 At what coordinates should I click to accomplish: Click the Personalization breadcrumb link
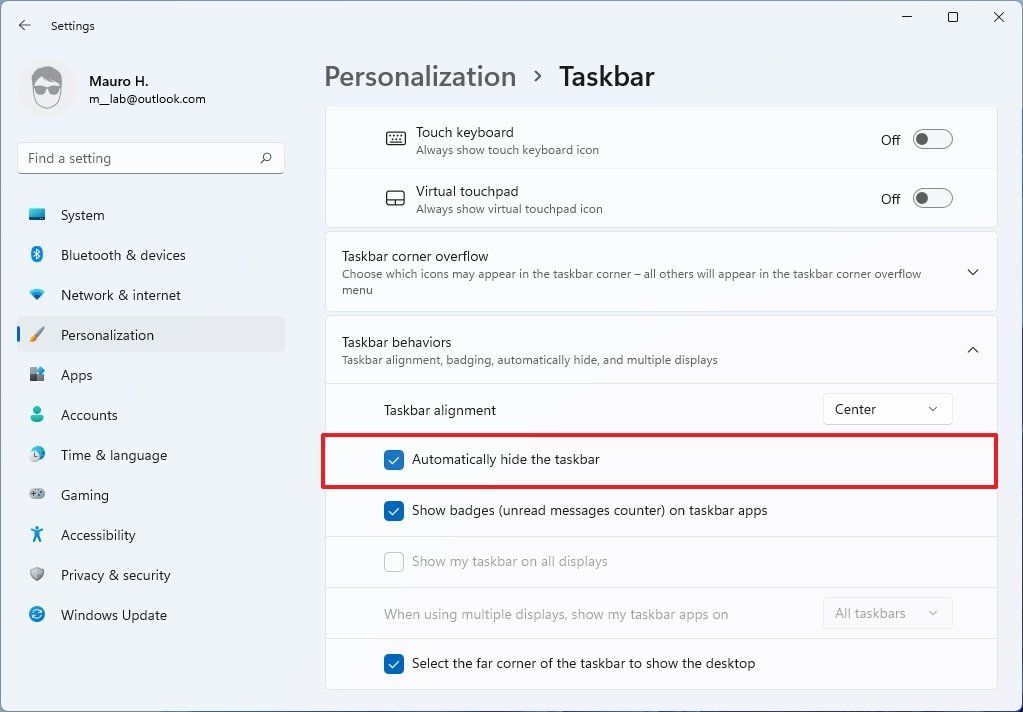[420, 76]
